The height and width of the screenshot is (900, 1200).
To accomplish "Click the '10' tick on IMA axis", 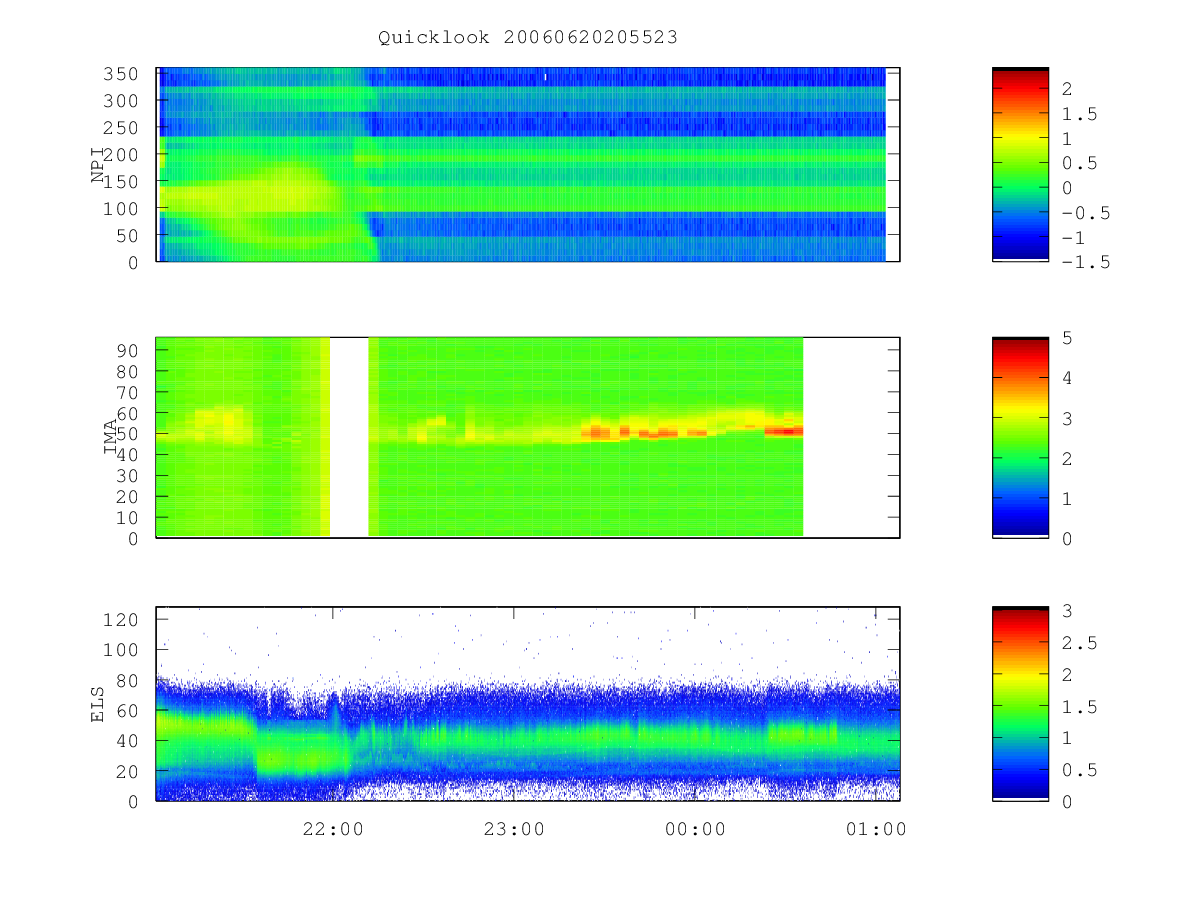I will pyautogui.click(x=128, y=518).
